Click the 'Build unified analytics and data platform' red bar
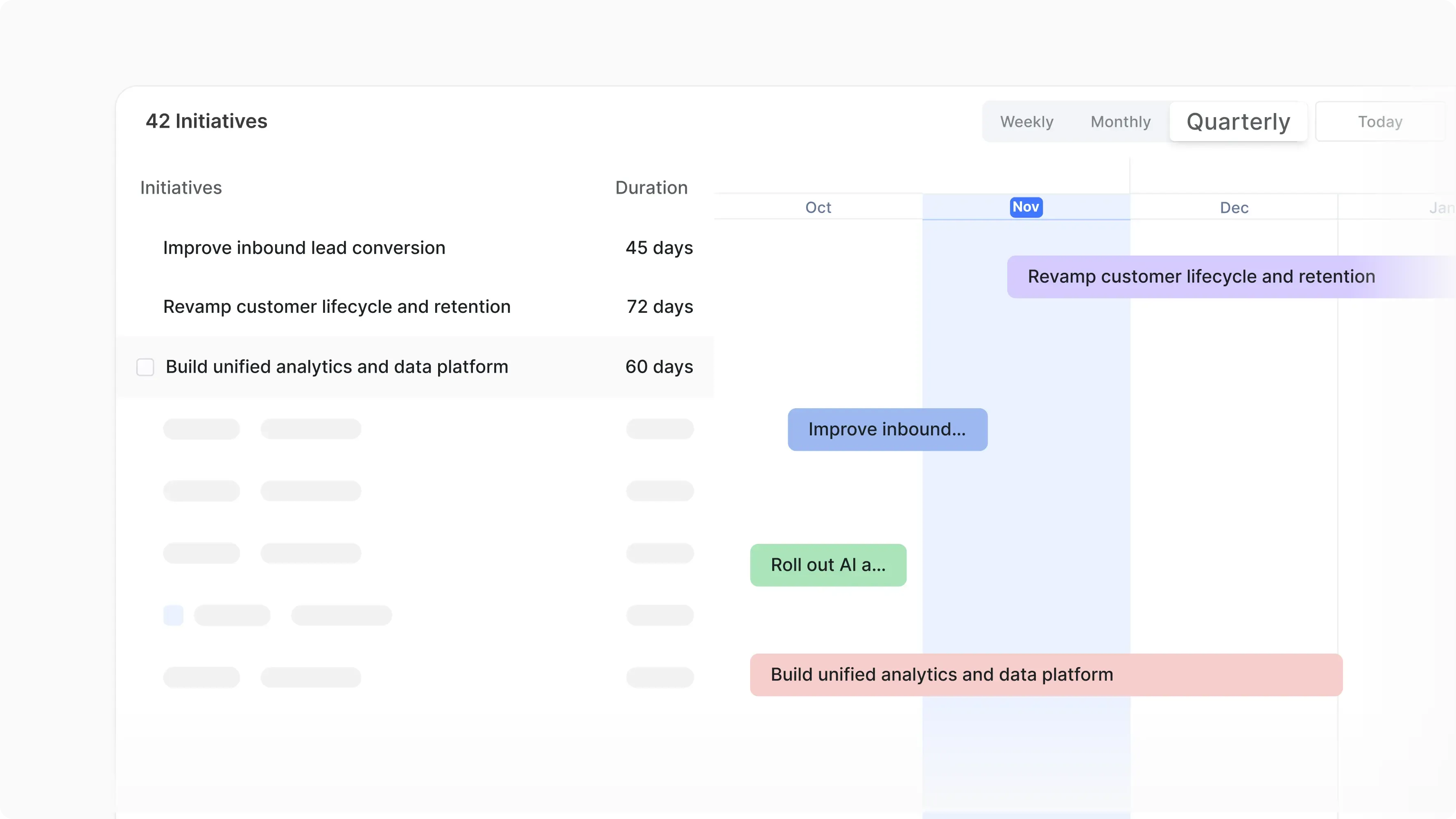1456x819 pixels. [x=1045, y=674]
